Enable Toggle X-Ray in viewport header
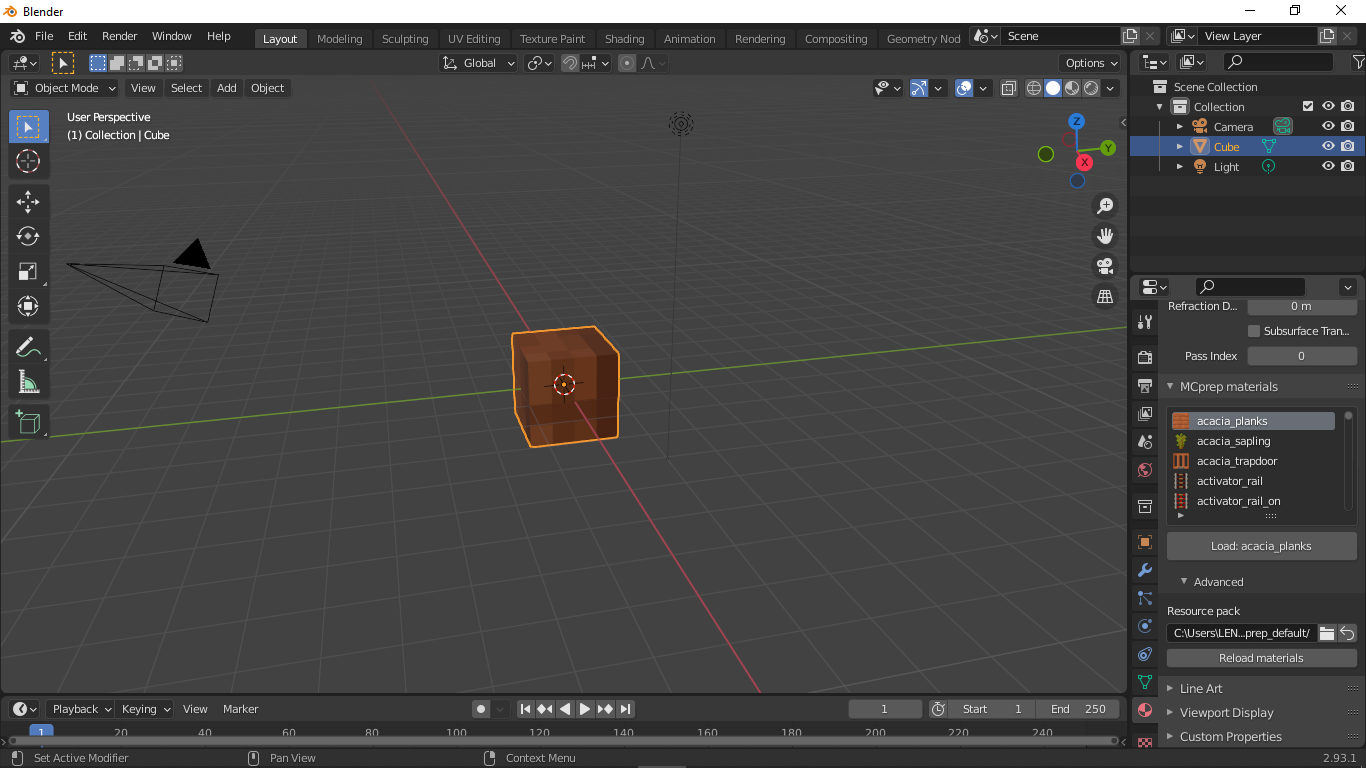The width and height of the screenshot is (1366, 768). click(1008, 88)
